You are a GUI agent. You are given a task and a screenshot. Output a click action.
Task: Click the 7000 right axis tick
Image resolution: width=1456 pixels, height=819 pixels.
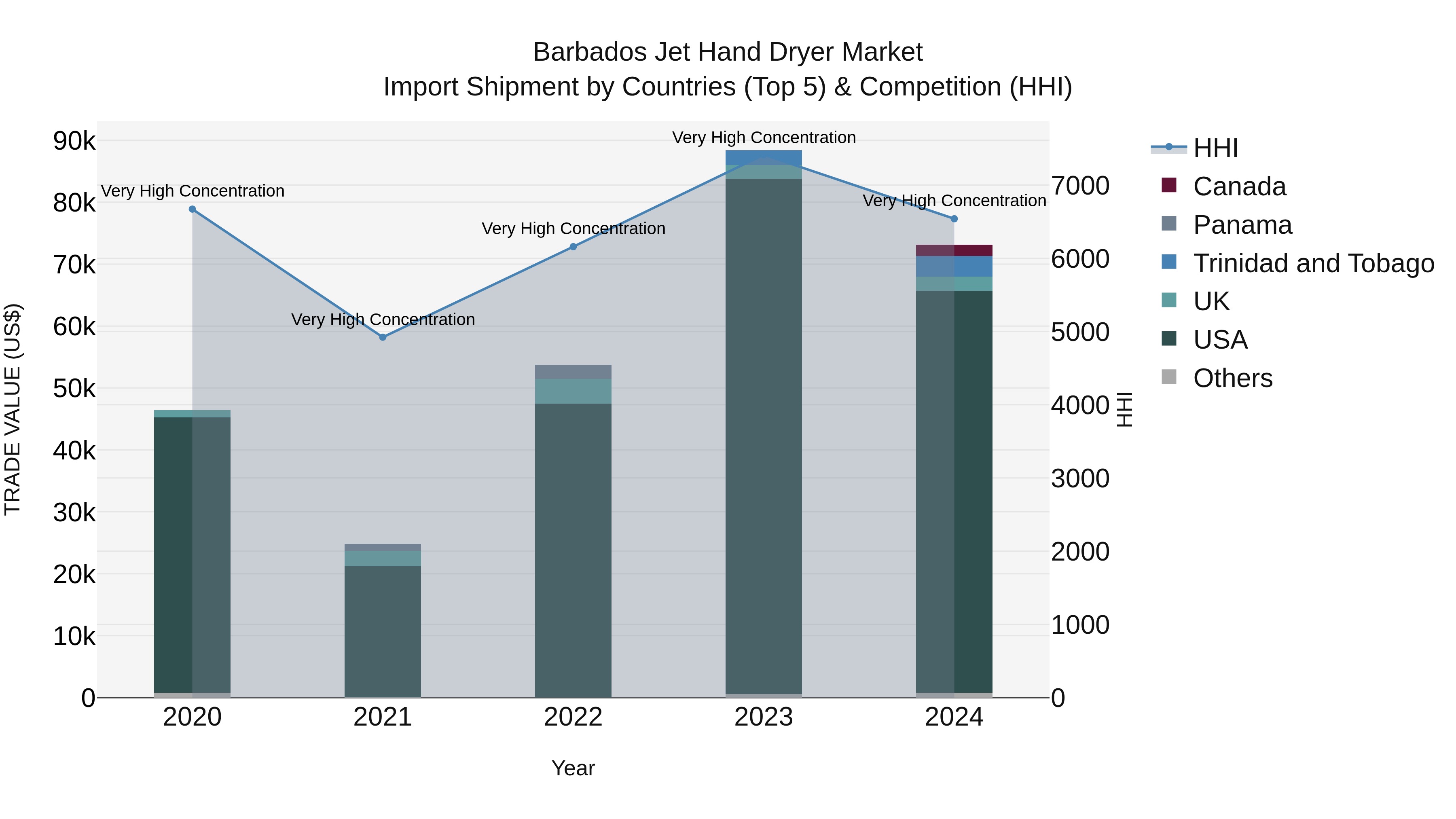click(1080, 186)
